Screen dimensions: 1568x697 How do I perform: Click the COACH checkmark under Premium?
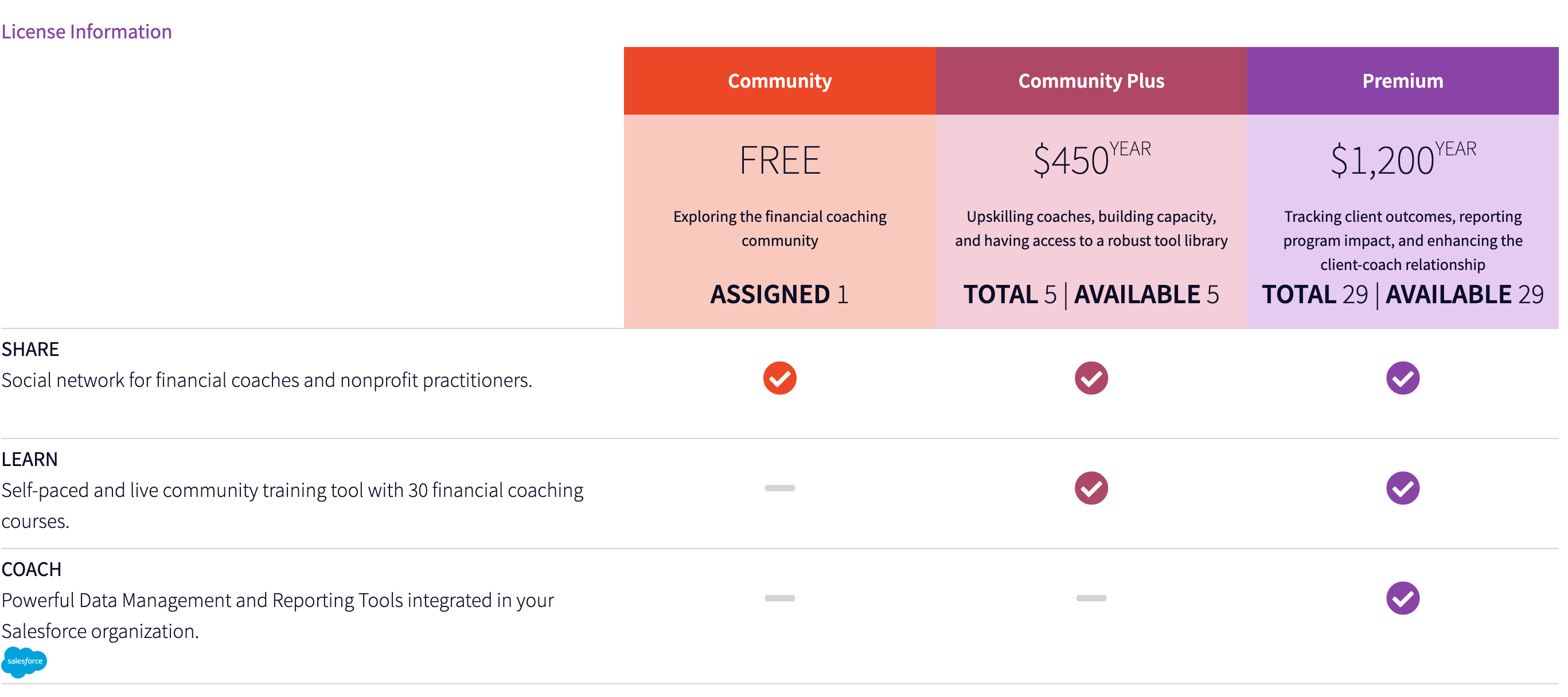(1402, 598)
